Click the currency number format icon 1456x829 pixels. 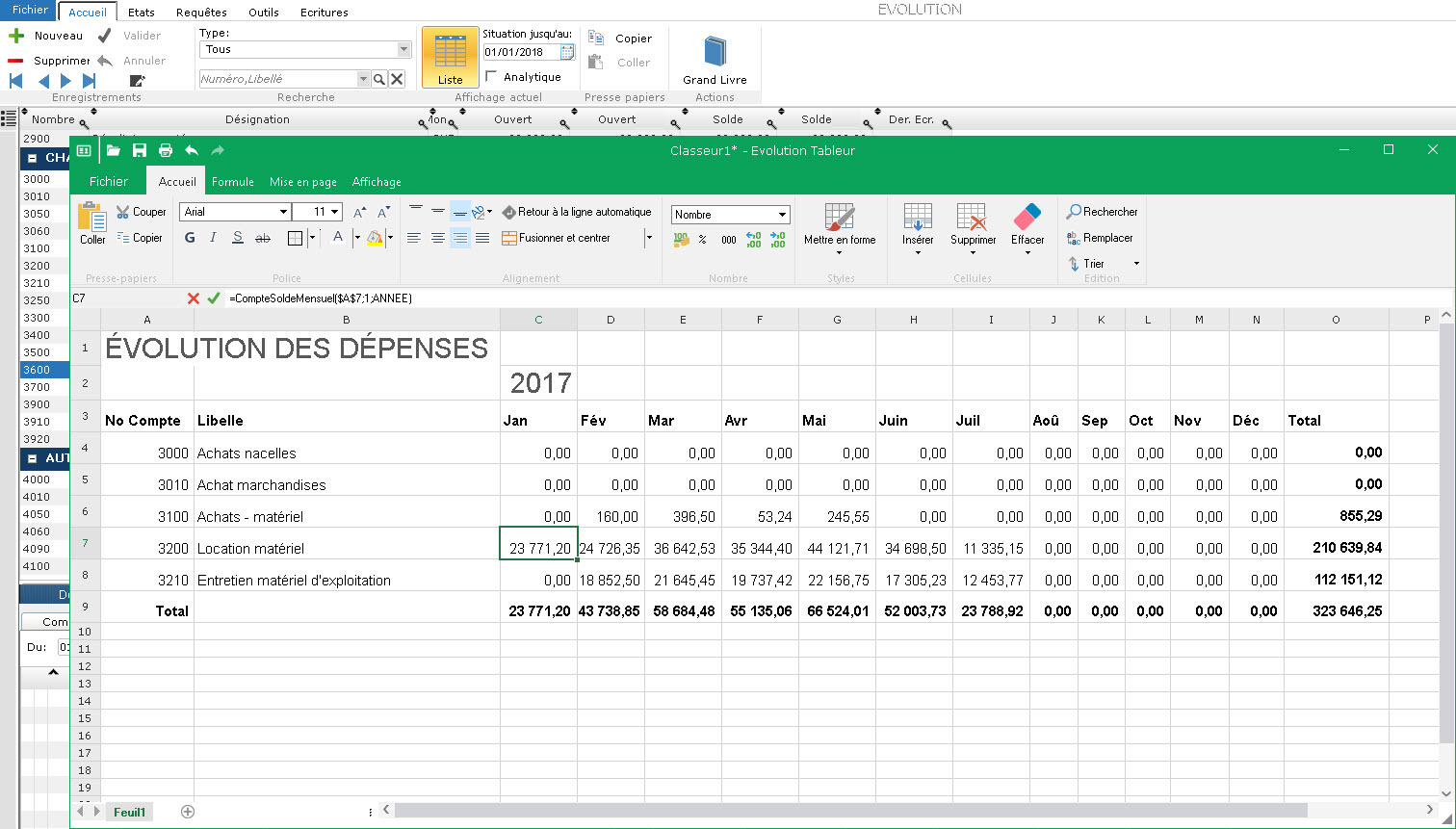pyautogui.click(x=681, y=240)
